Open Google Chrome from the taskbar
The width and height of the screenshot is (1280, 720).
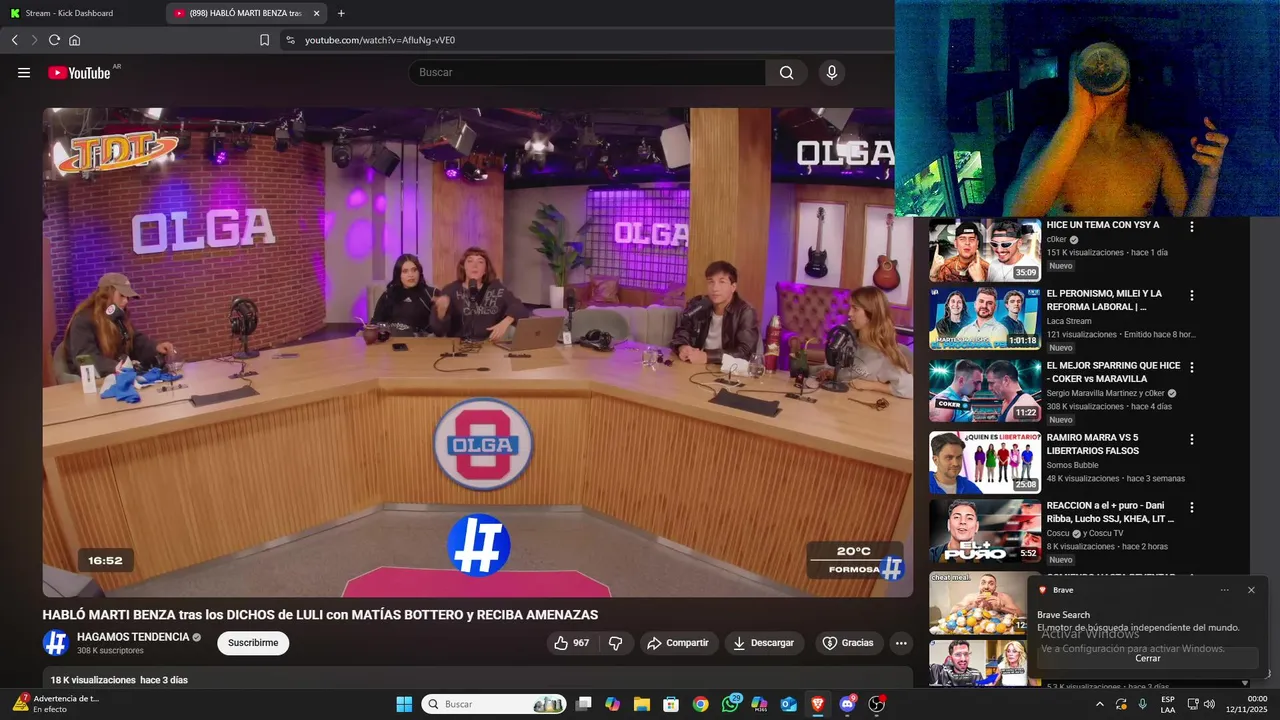[701, 704]
